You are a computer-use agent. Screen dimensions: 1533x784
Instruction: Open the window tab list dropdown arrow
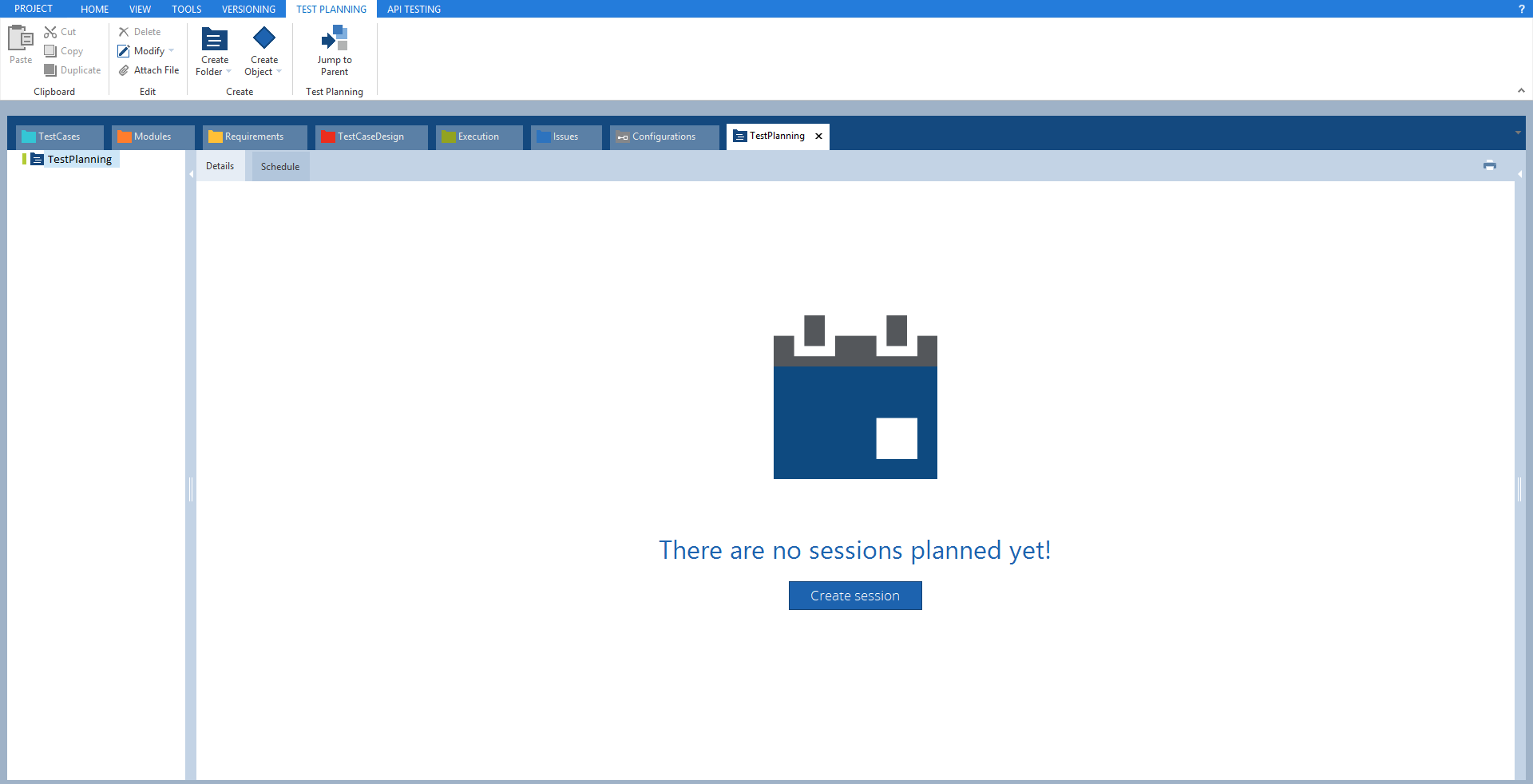1518,133
